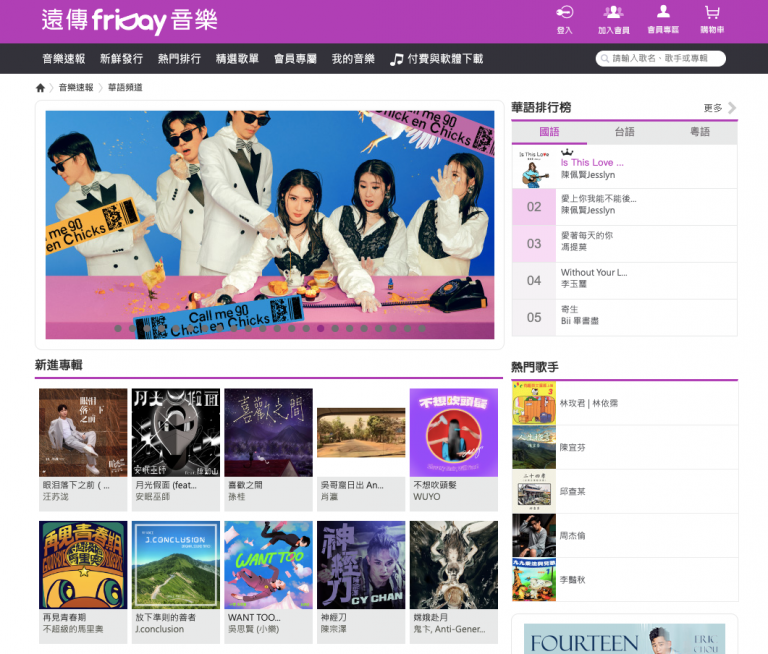Click 音樂速報 breadcrumb link
This screenshot has width=768, height=654.
coord(76,88)
